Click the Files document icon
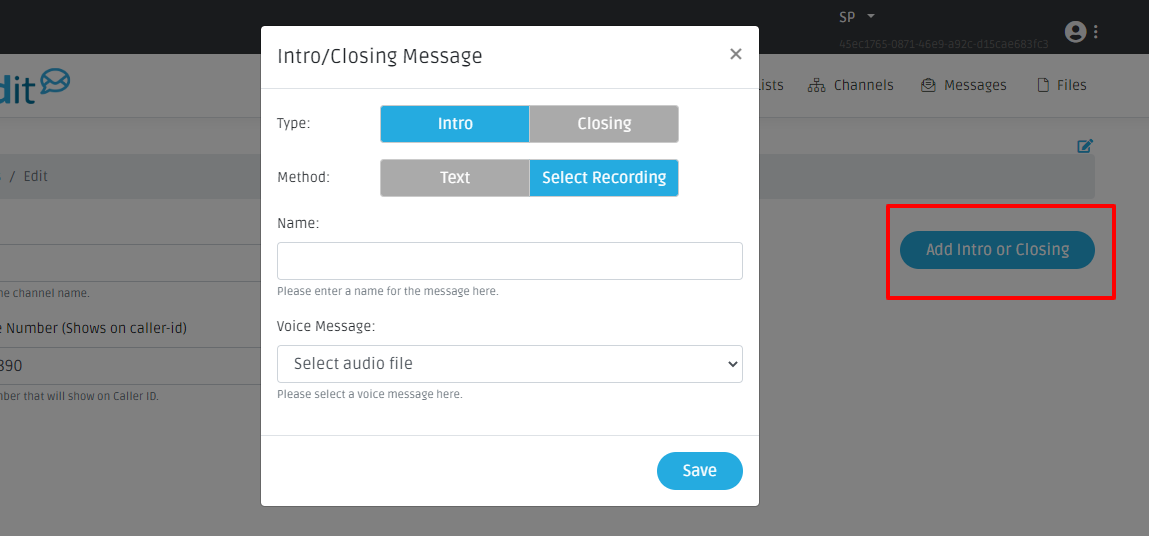Viewport: 1149px width, 536px height. point(1043,85)
